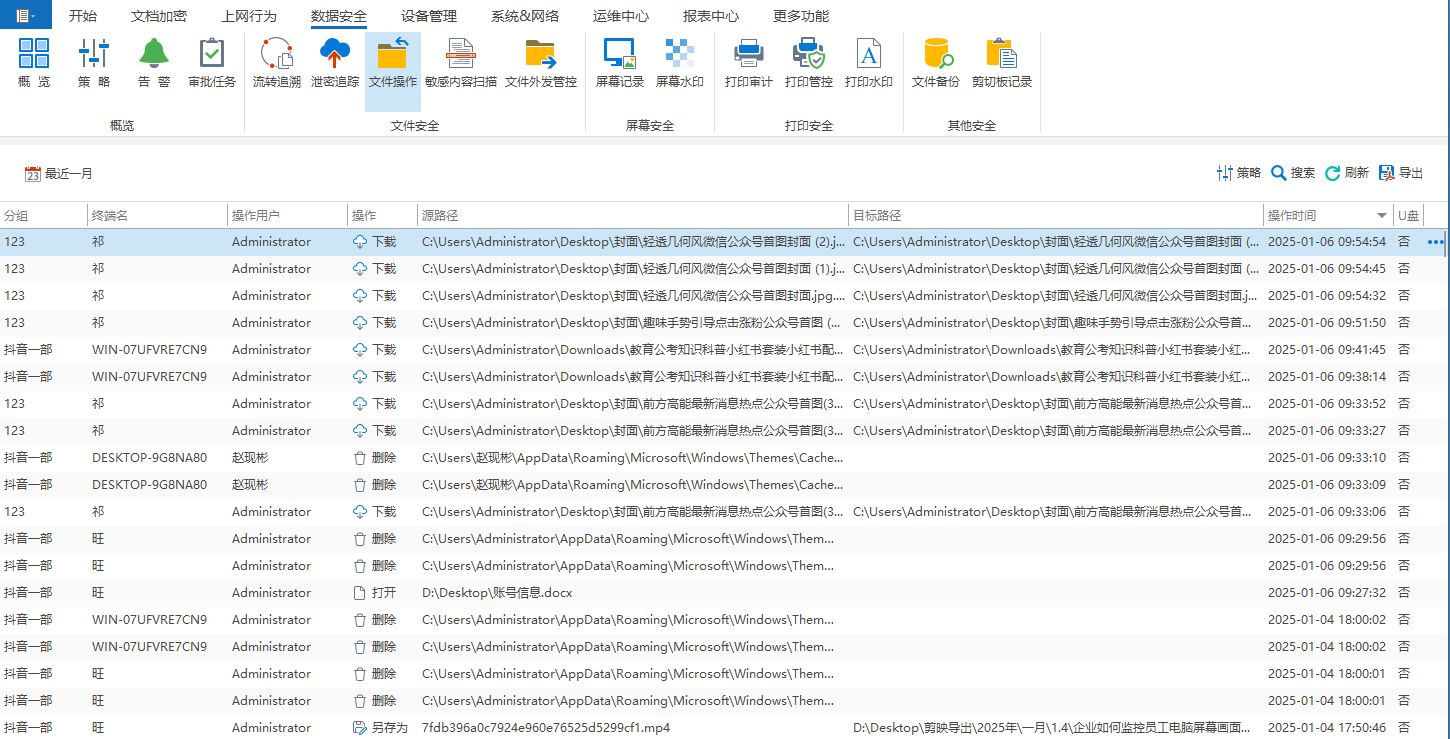Image resolution: width=1450 pixels, height=739 pixels.
Task: Click the 搜索 search button
Action: pyautogui.click(x=1292, y=173)
